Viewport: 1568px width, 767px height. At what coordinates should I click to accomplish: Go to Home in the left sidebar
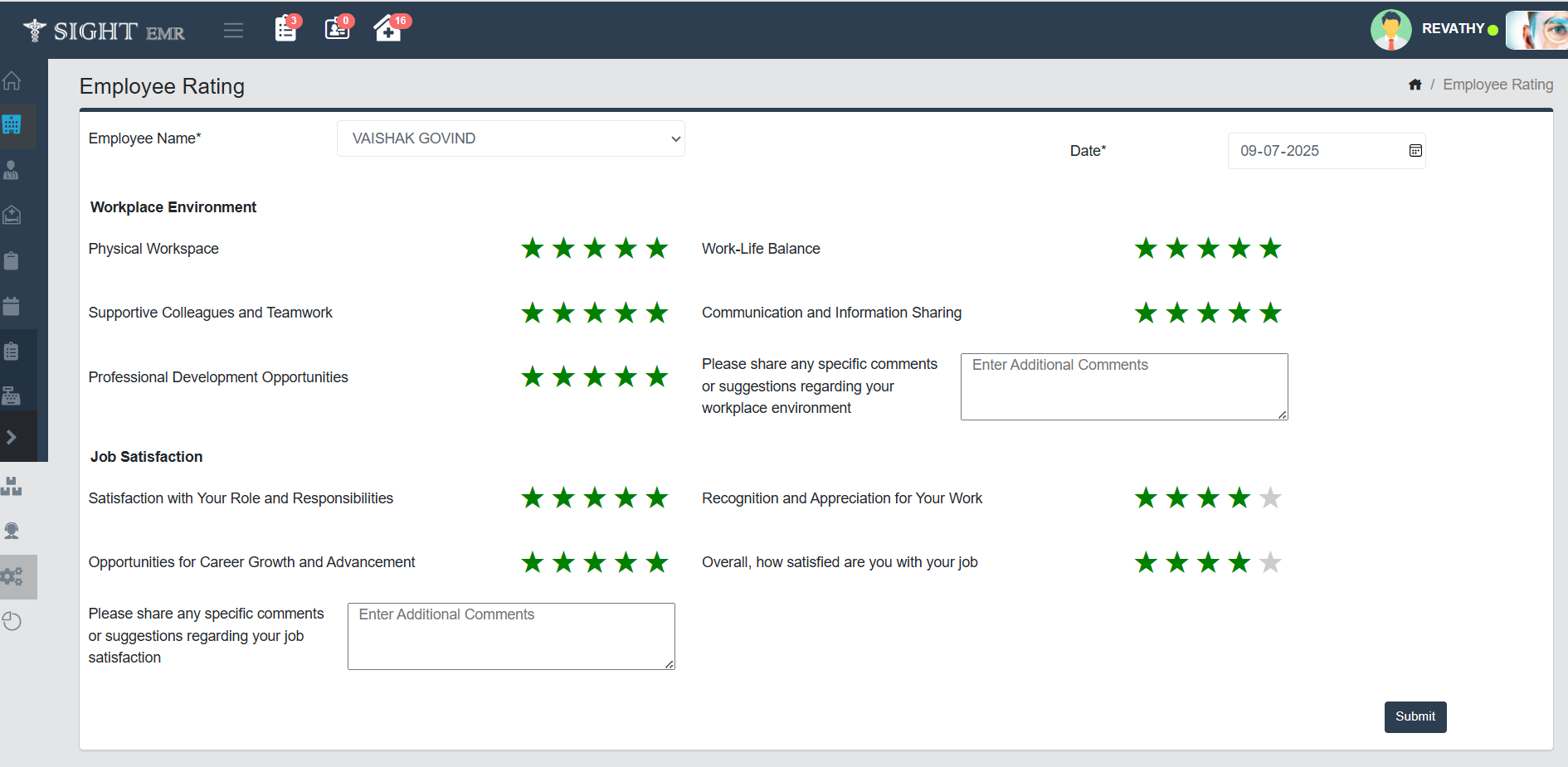click(x=12, y=81)
